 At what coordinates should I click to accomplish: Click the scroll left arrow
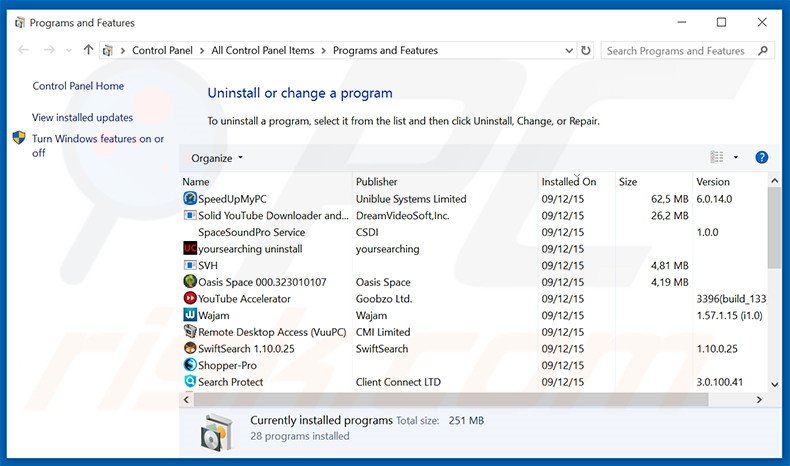tap(186, 400)
